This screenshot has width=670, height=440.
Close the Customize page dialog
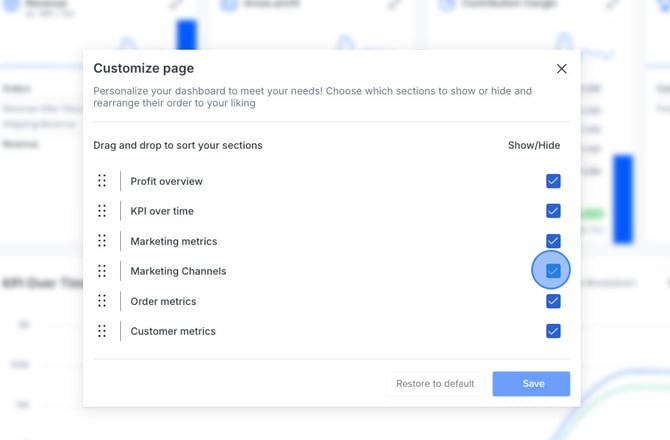pos(561,69)
